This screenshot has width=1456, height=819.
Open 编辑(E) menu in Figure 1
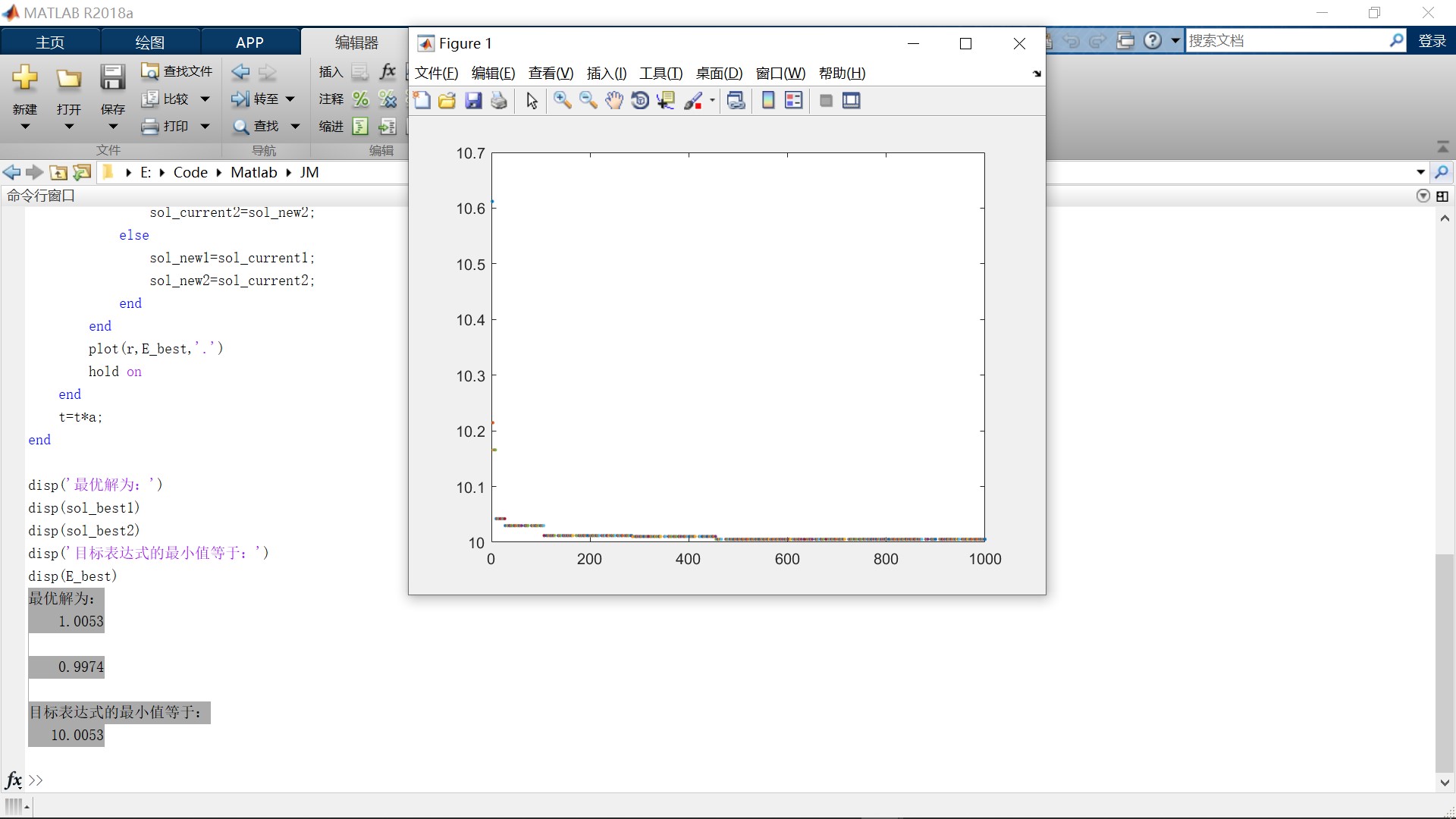[493, 74]
